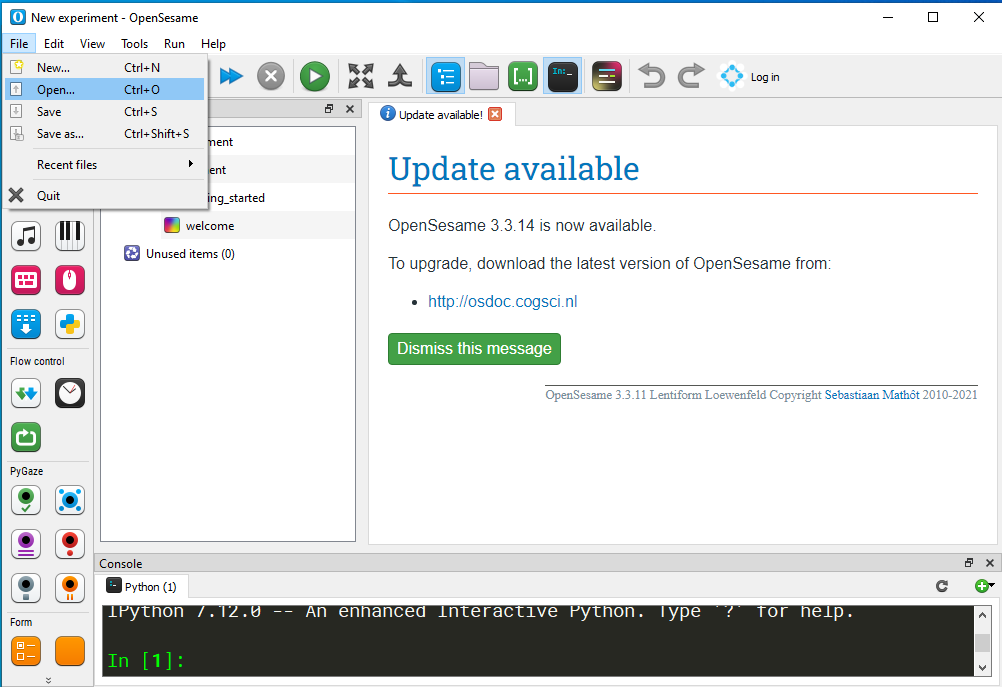Toggle the file pool folder button
1002x687 pixels.
484,77
